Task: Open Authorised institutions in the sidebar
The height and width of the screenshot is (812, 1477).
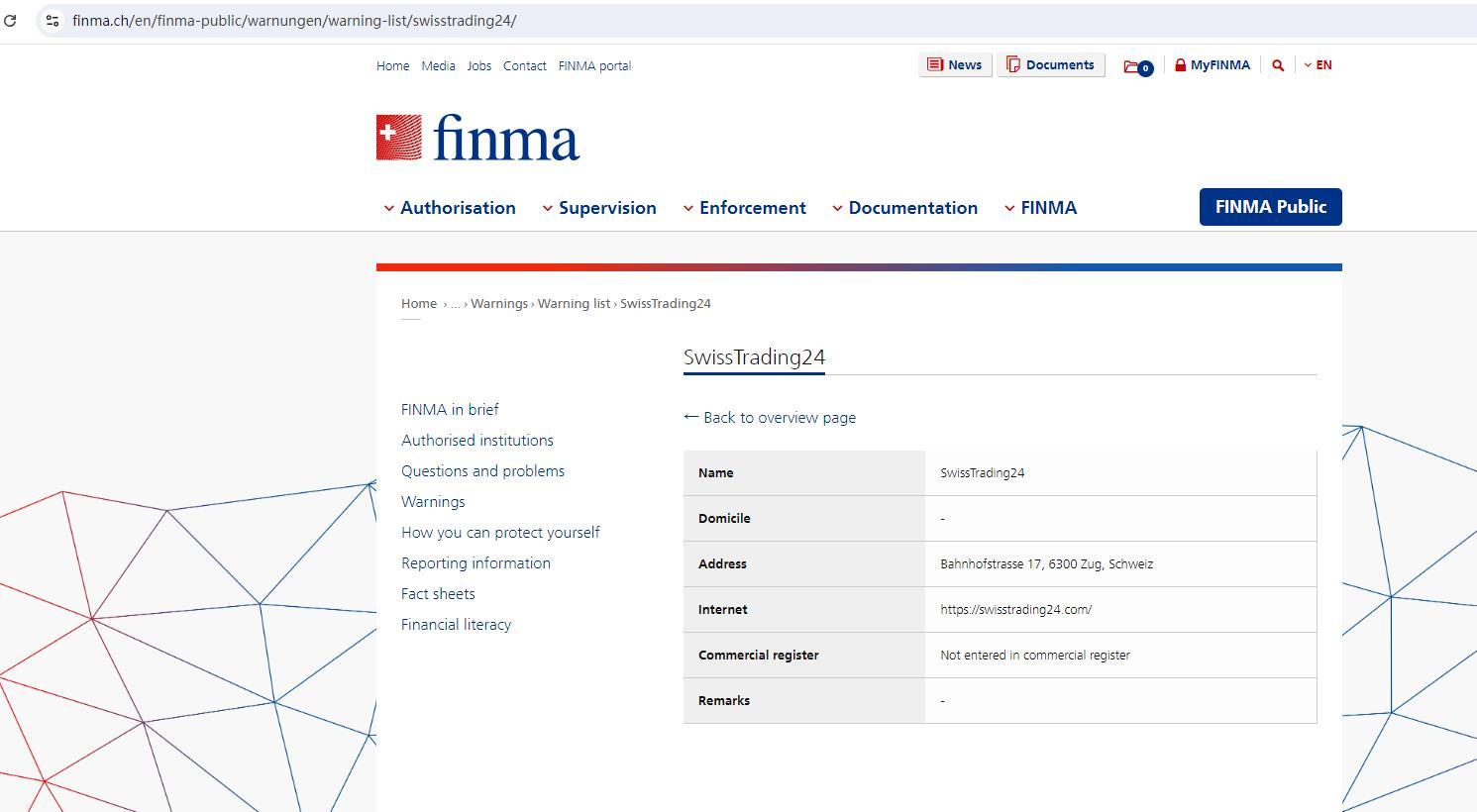Action: [477, 441]
